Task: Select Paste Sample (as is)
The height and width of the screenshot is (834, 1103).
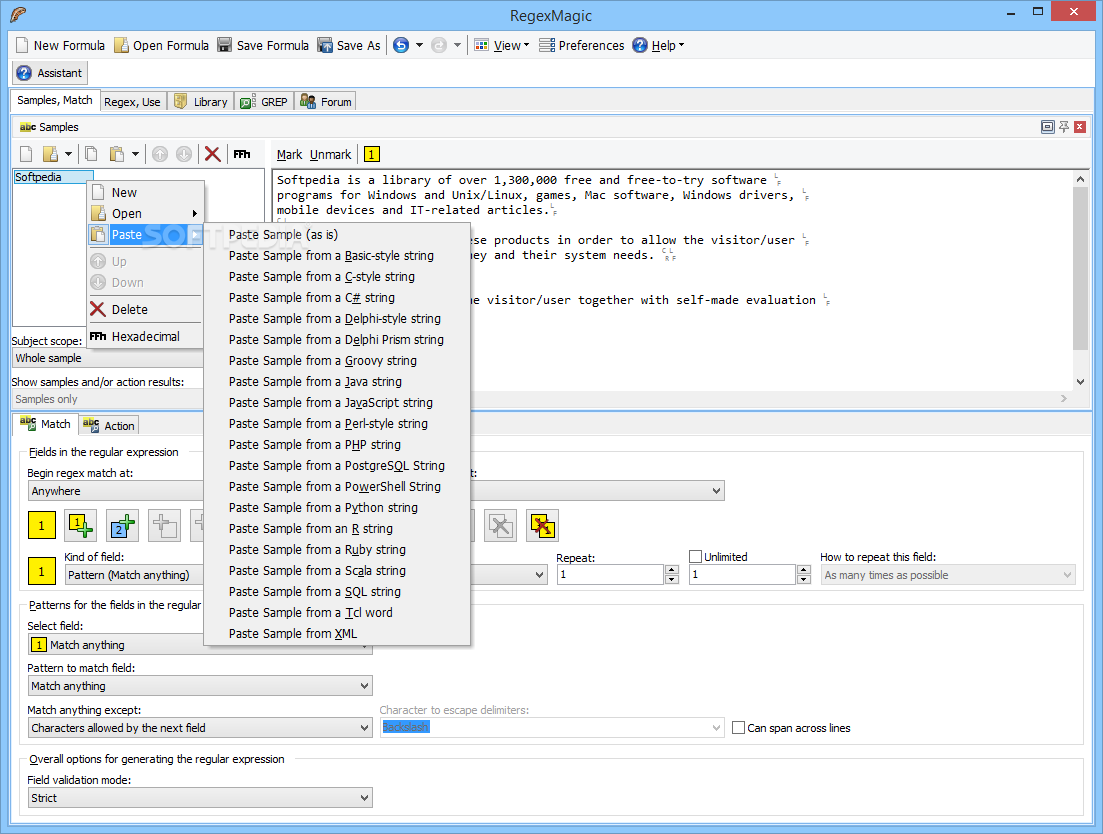Action: point(337,235)
